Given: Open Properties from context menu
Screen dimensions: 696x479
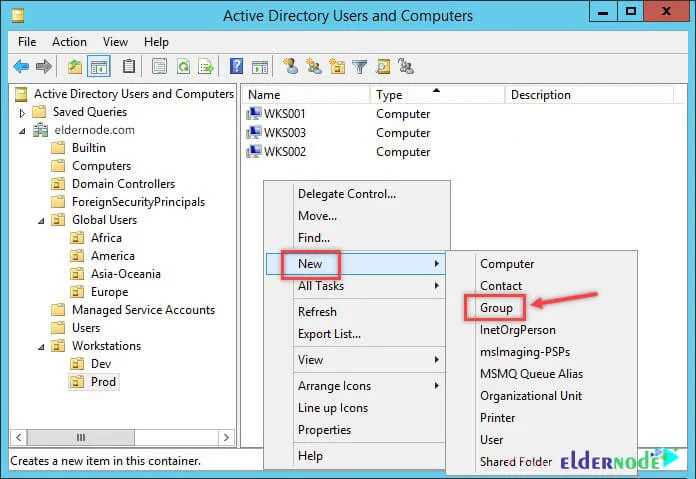Looking at the screenshot, I should [324, 430].
